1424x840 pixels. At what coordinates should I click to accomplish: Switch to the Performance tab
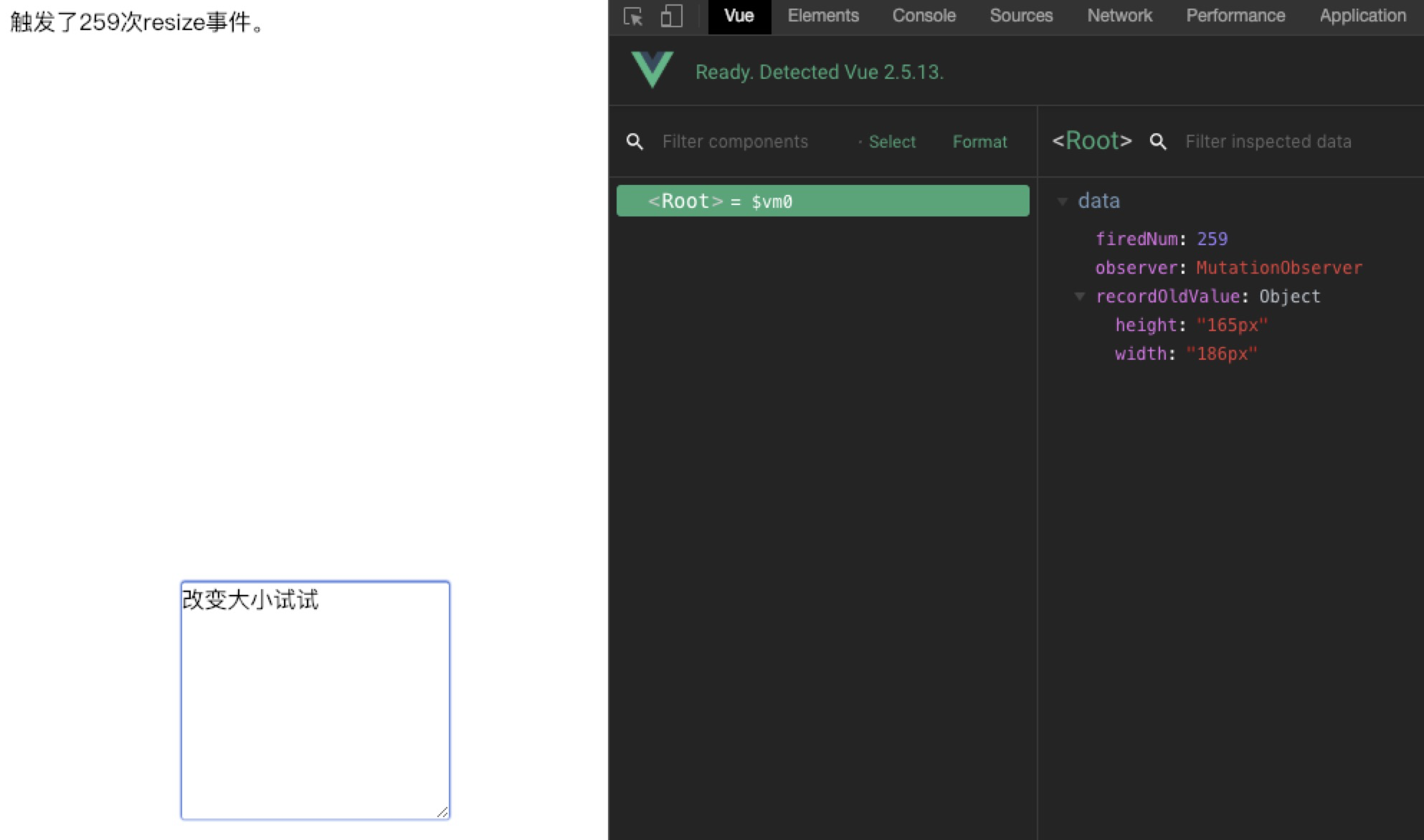[1235, 16]
